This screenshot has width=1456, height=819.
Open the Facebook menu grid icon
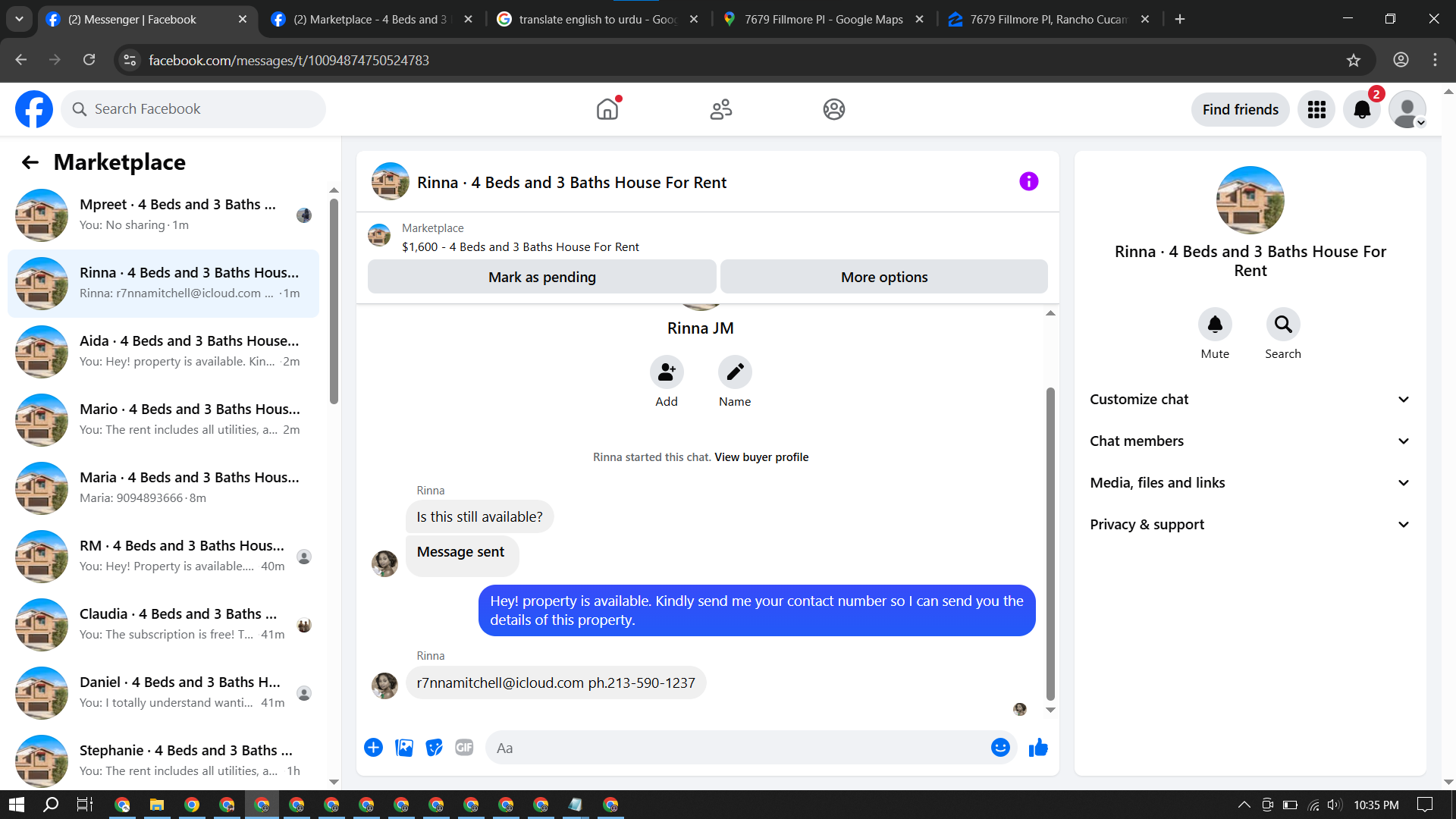(x=1316, y=109)
